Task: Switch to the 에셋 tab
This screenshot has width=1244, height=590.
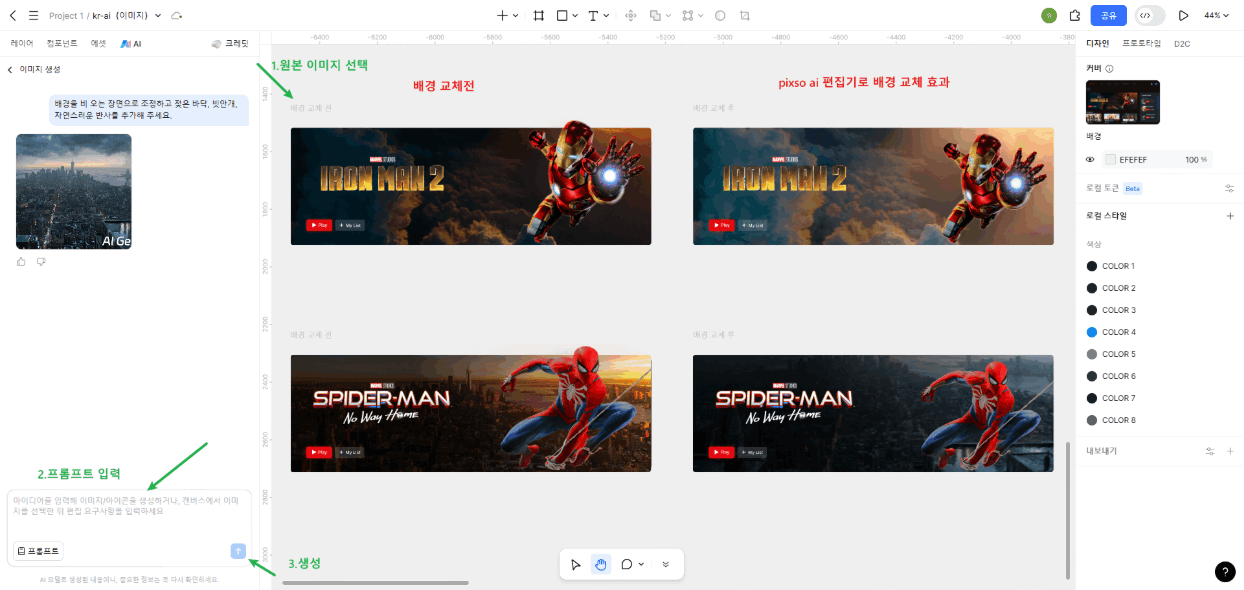Action: [98, 44]
